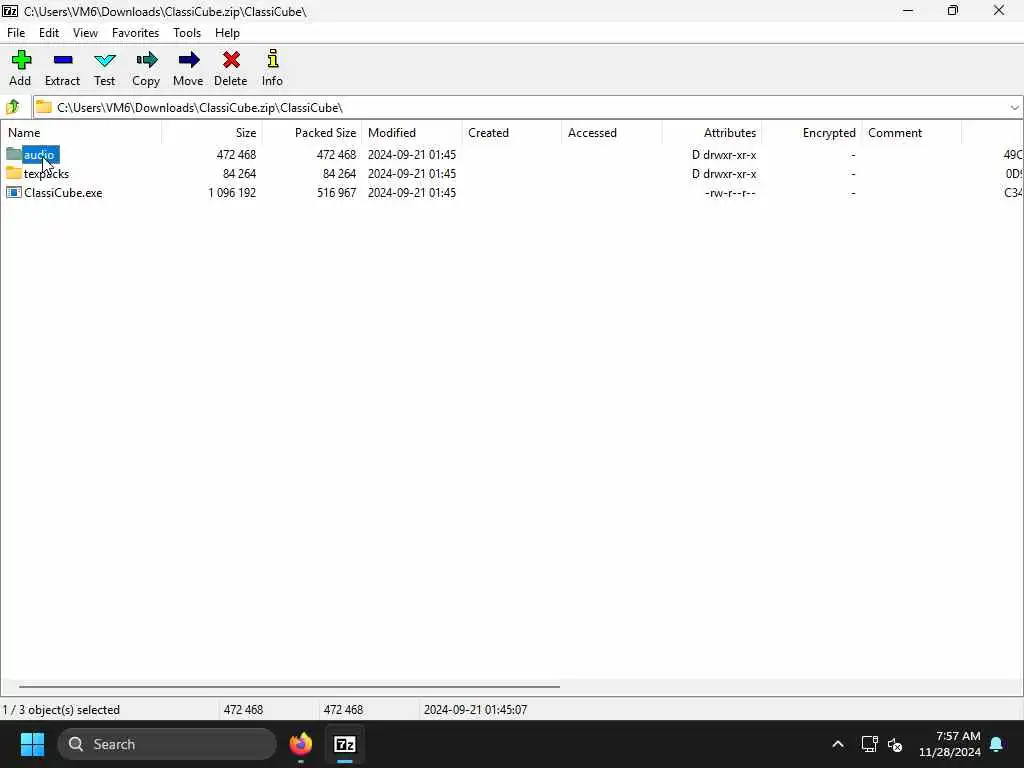Open the Favorites menu
Image resolution: width=1024 pixels, height=768 pixels.
(135, 33)
